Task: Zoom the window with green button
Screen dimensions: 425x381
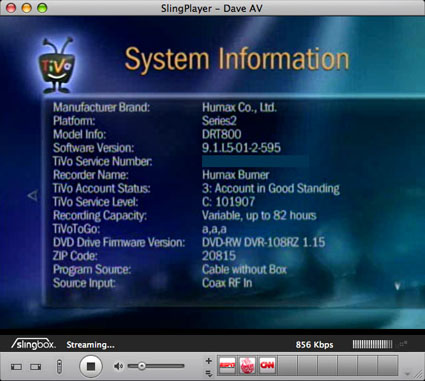Action: pyautogui.click(x=42, y=8)
